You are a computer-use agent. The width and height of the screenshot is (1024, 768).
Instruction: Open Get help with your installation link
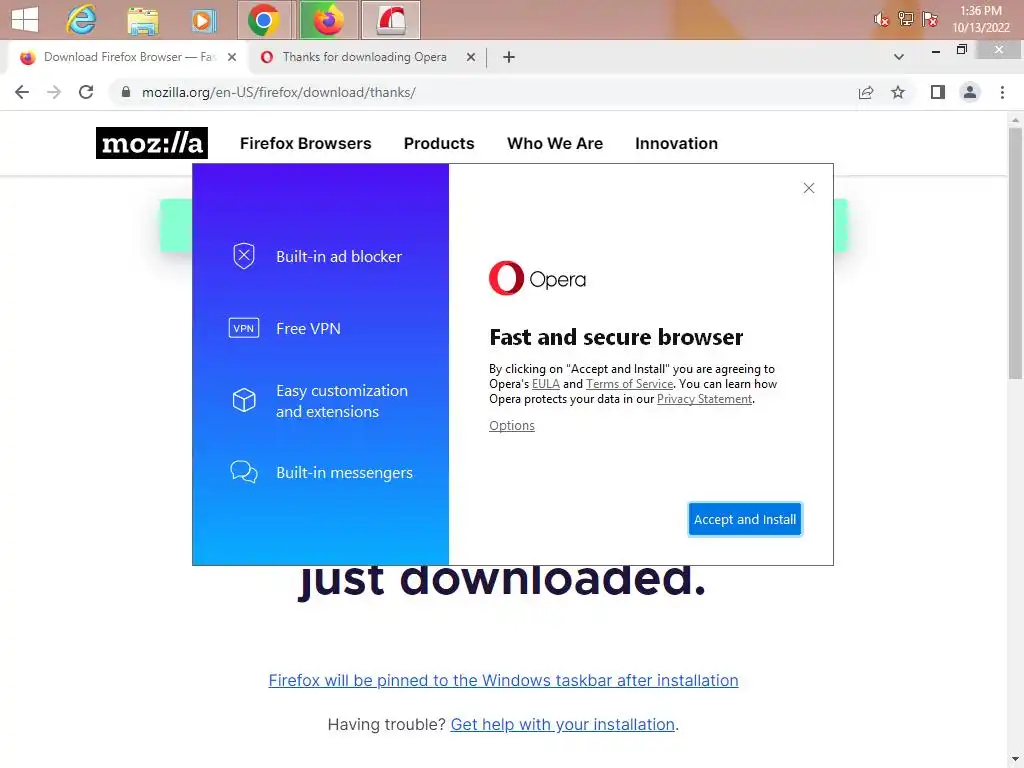pyautogui.click(x=562, y=724)
